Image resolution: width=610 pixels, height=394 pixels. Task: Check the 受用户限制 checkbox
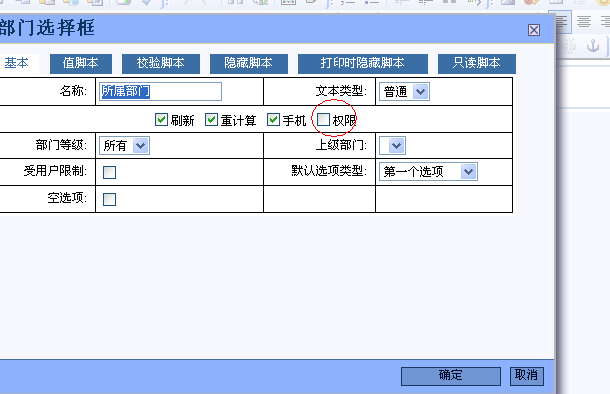[109, 172]
